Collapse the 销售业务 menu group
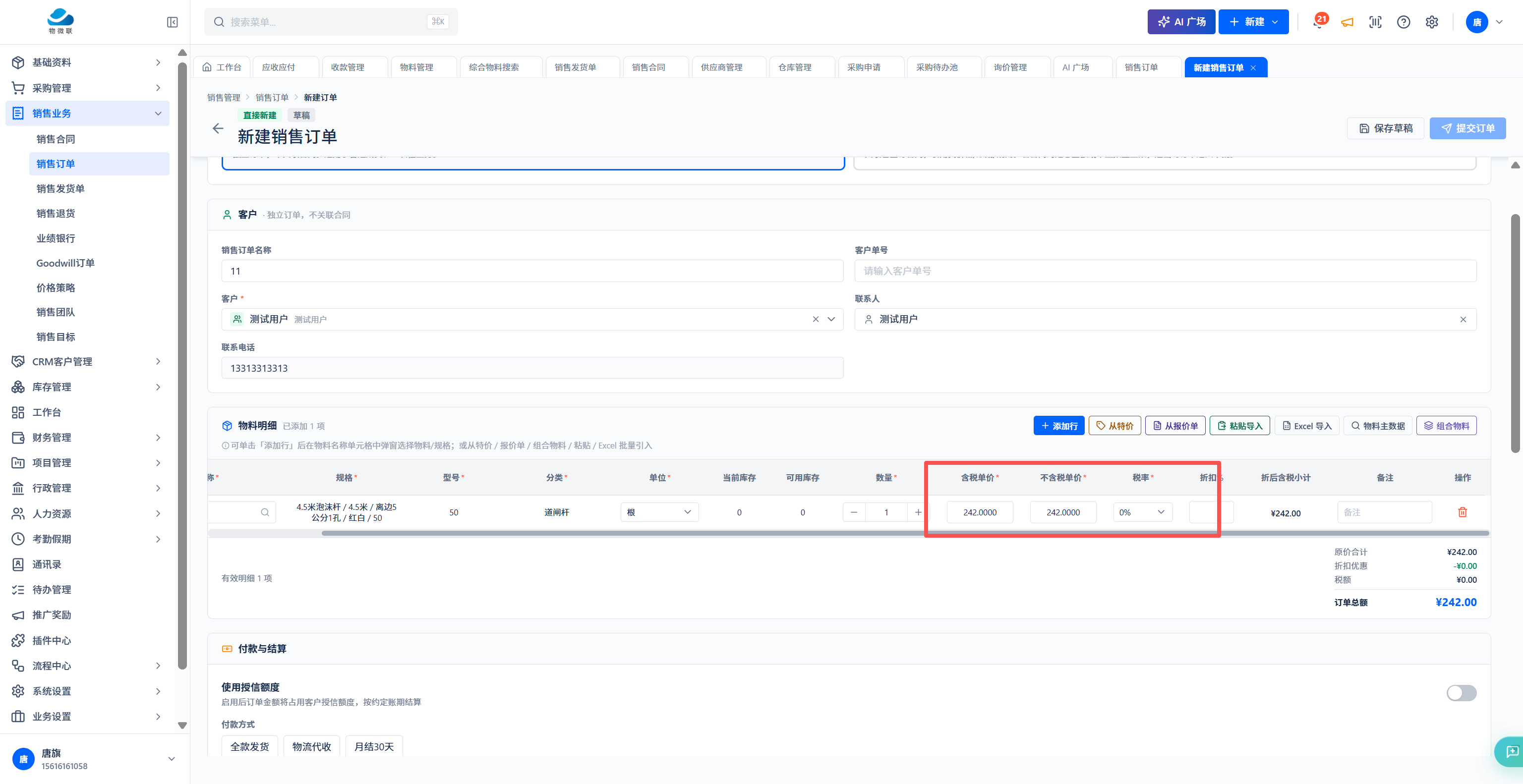Screen dimensions: 1523x784 87,113
